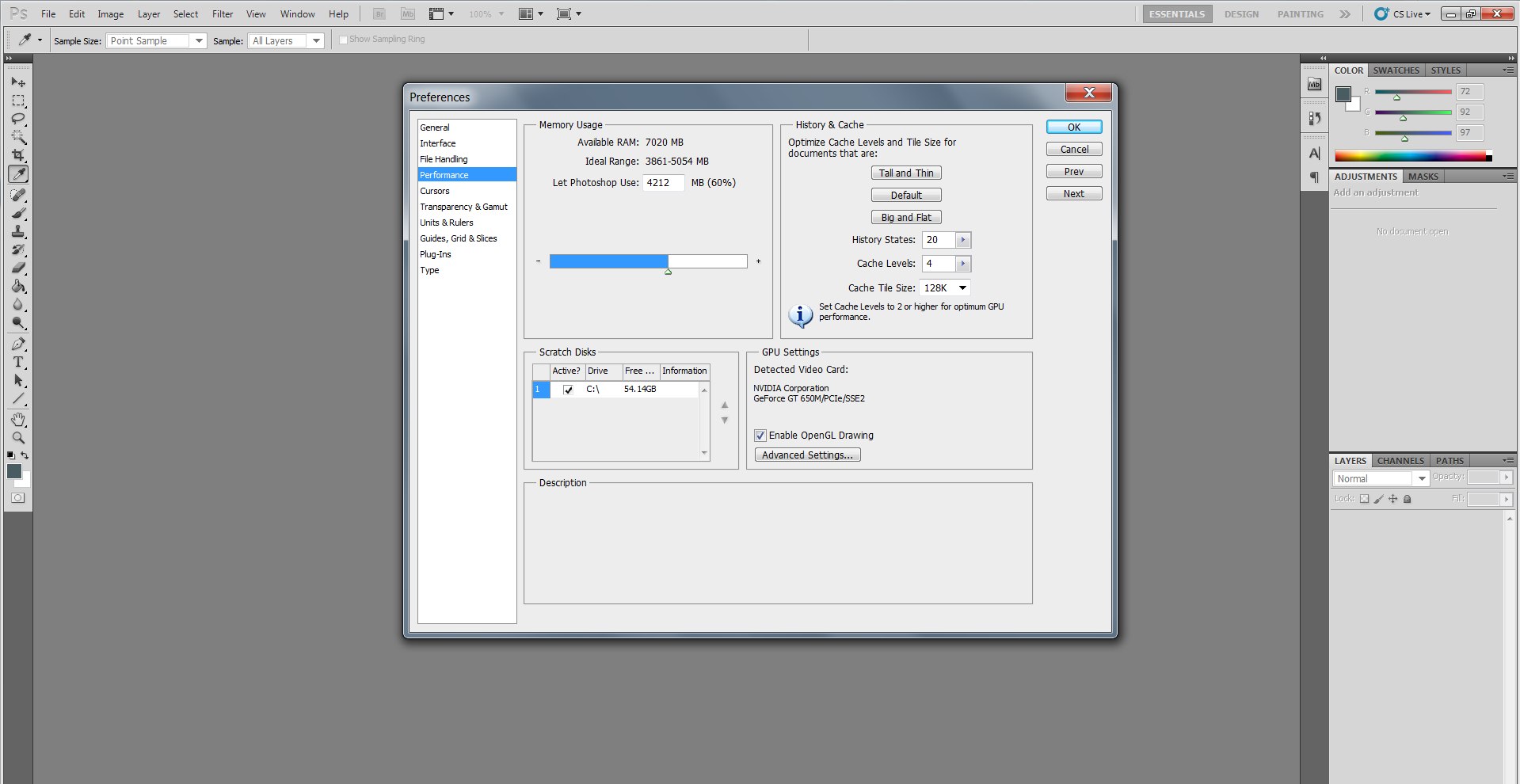Select the Rectangular Marquee tool
This screenshot has width=1520, height=784.
coord(18,101)
